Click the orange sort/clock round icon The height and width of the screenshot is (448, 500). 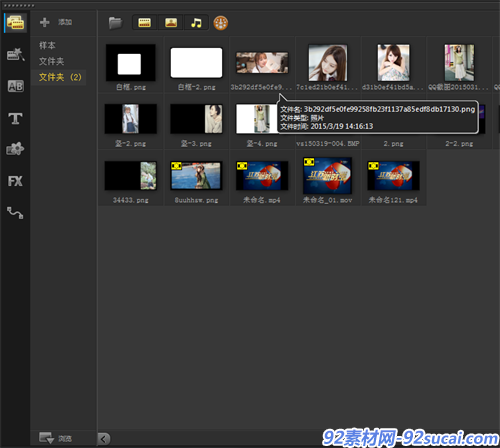point(220,23)
